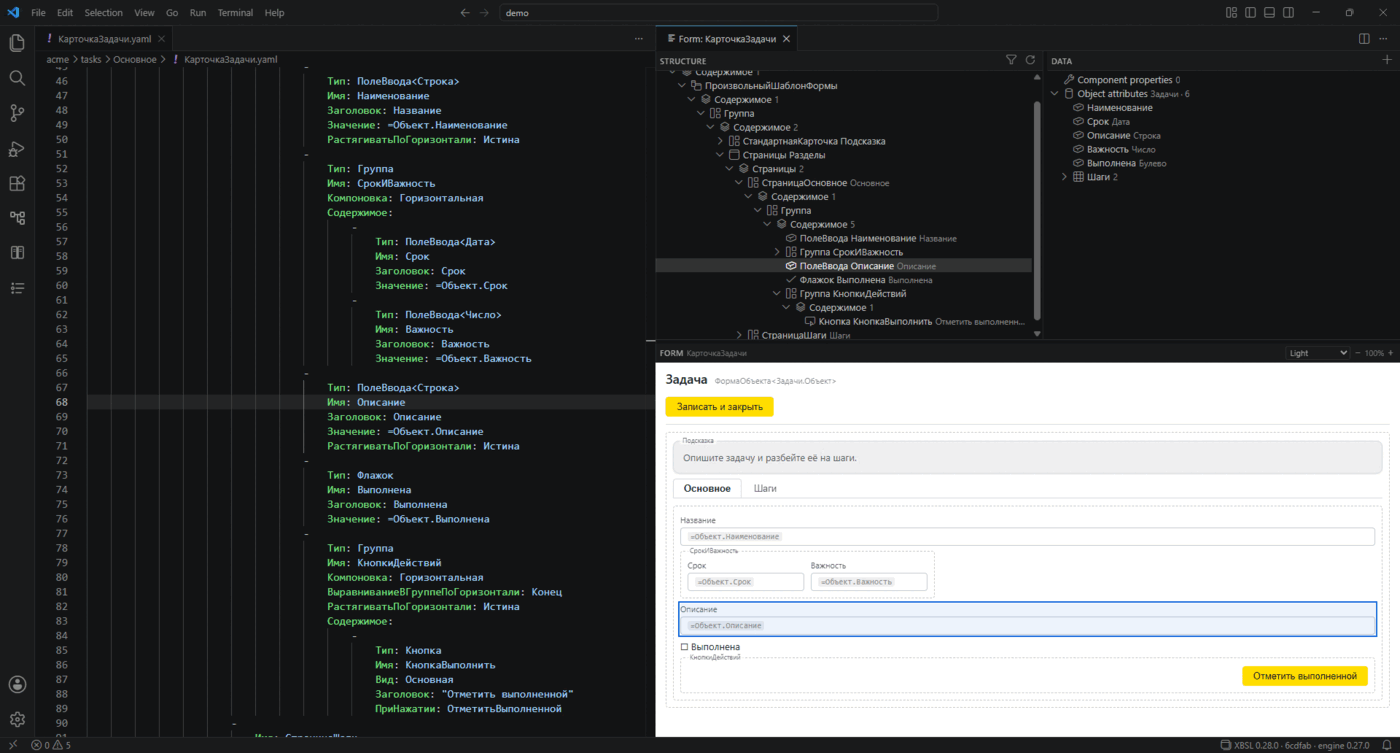This screenshot has height=753, width=1400.
Task: Open the Terminal menu
Action: click(235, 13)
